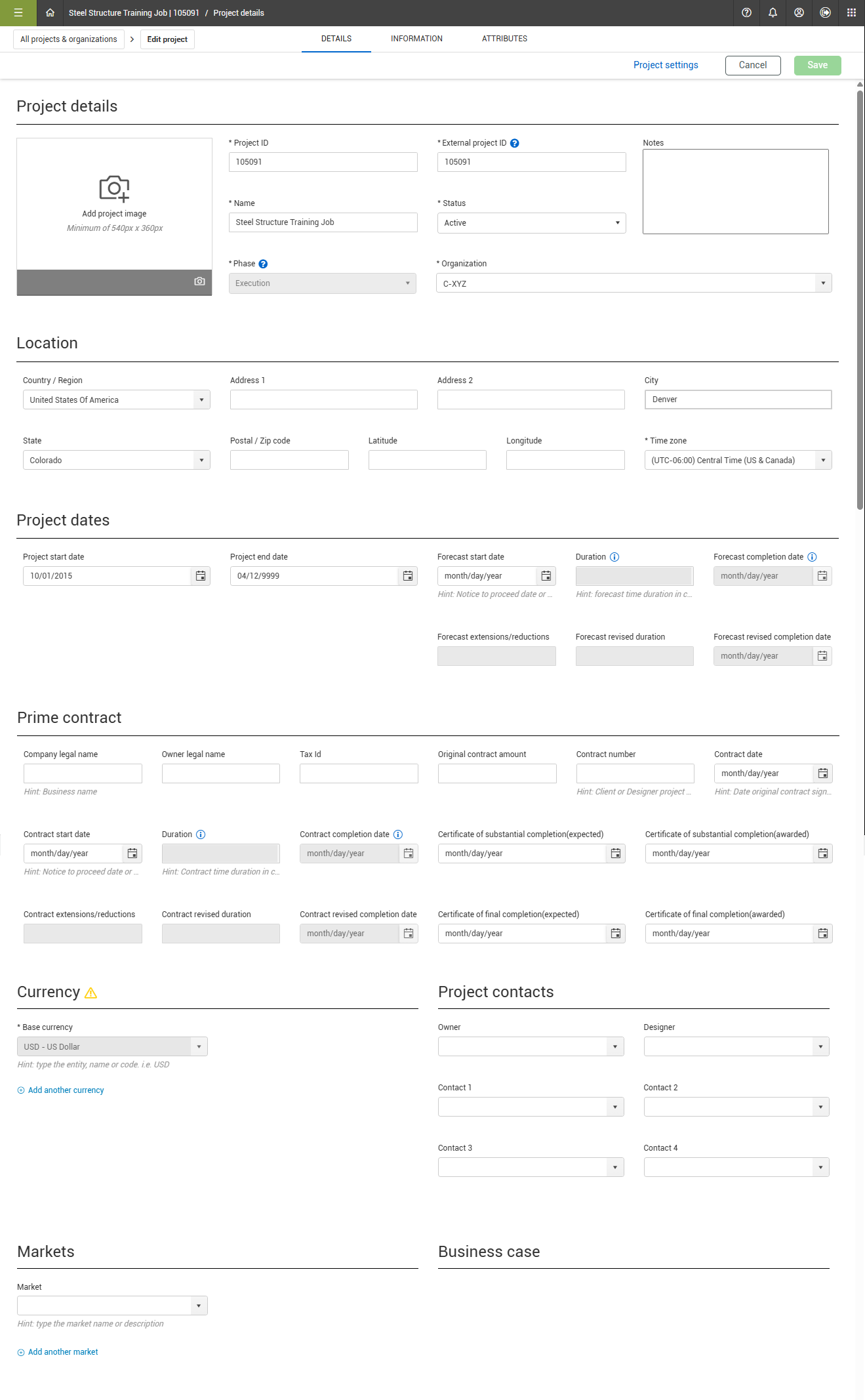The height and width of the screenshot is (1400, 865).
Task: Open the hamburger main menu
Action: (x=18, y=13)
